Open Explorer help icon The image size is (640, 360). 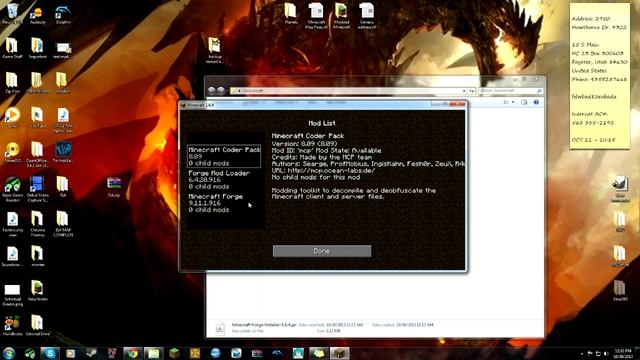tap(536, 102)
